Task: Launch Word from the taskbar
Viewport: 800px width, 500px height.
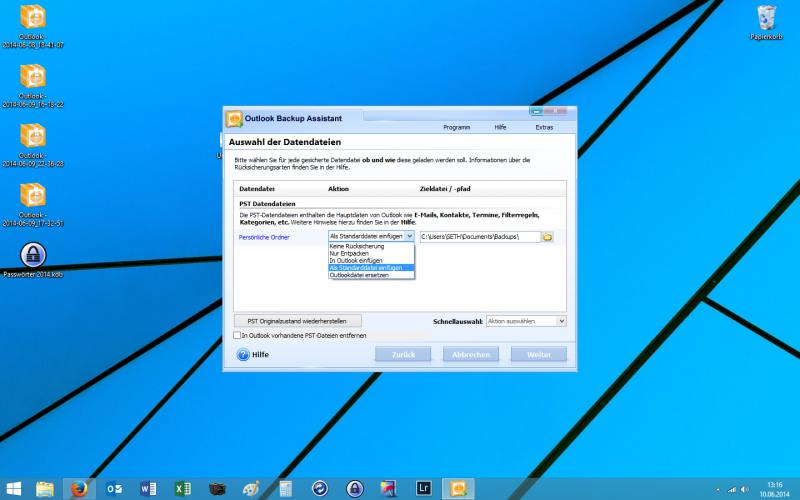Action: [x=148, y=489]
